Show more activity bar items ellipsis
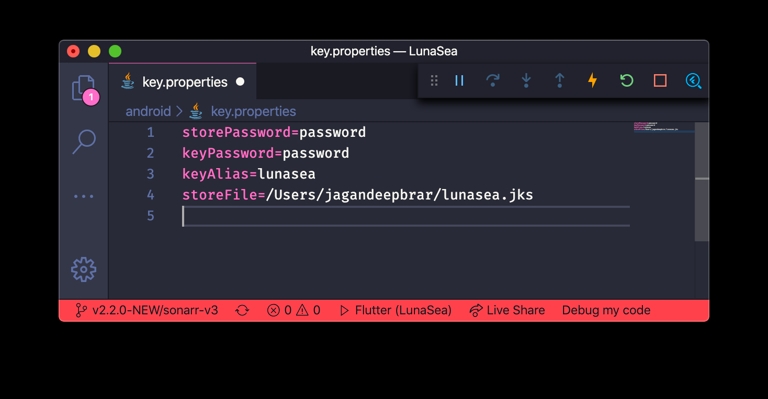The image size is (768, 399). [84, 196]
